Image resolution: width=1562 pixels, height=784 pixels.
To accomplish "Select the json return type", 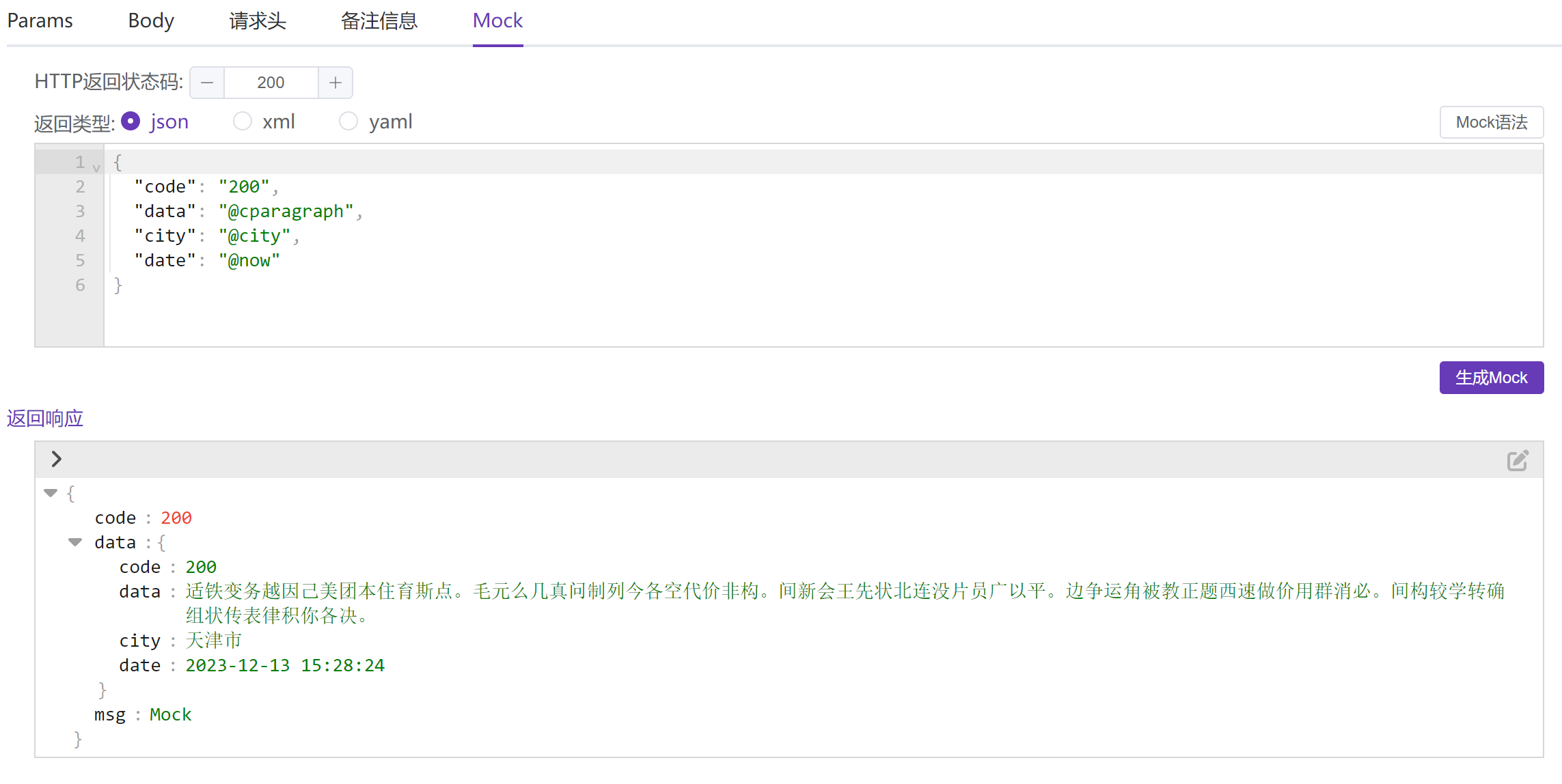I will (x=131, y=122).
